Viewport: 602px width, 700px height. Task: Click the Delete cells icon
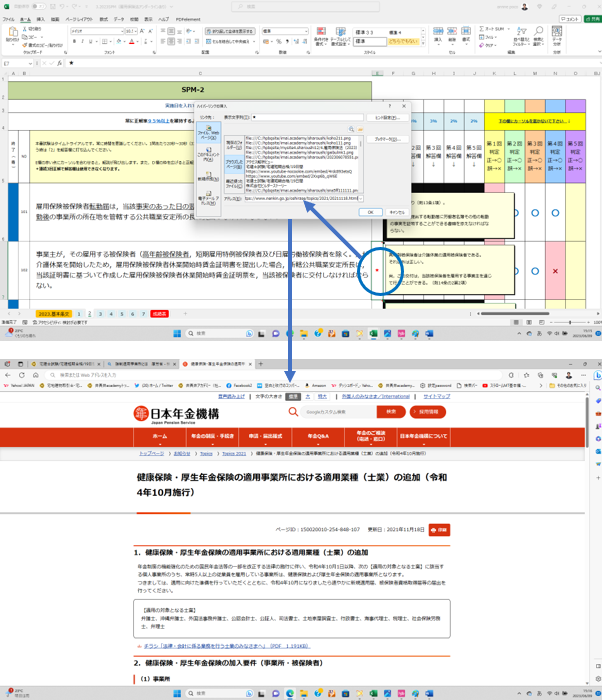point(452,31)
